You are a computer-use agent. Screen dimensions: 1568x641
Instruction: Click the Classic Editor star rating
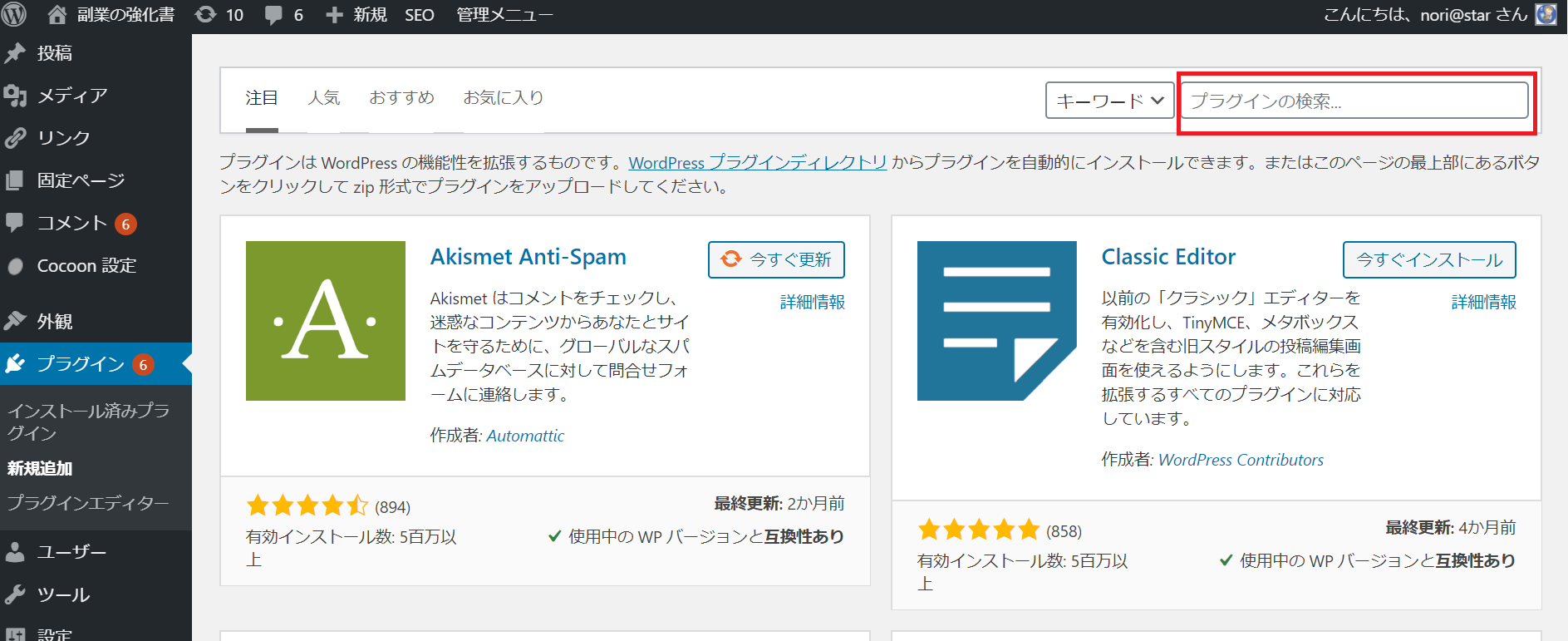coord(978,530)
